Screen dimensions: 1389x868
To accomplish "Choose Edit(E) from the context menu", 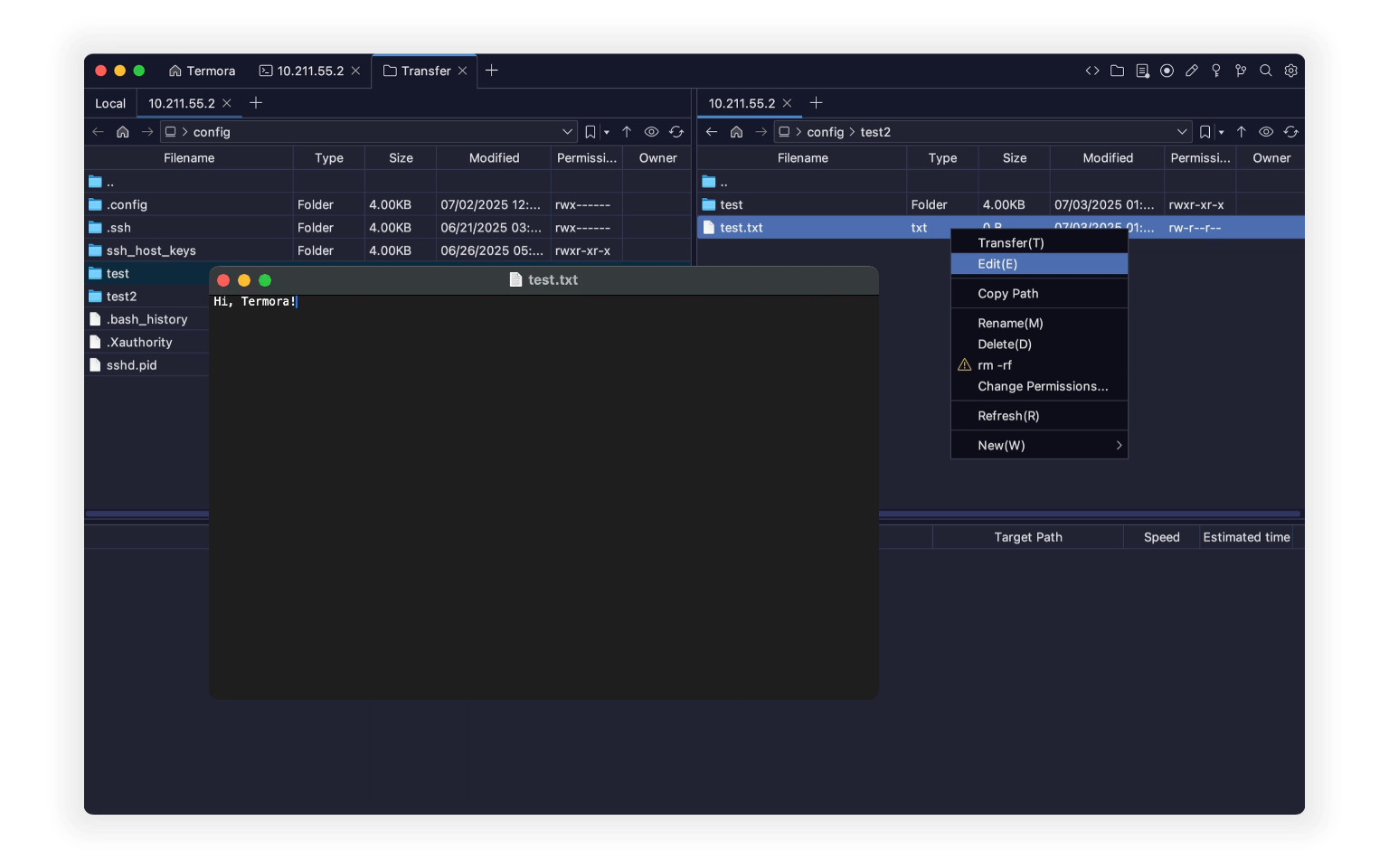I will 1038,264.
